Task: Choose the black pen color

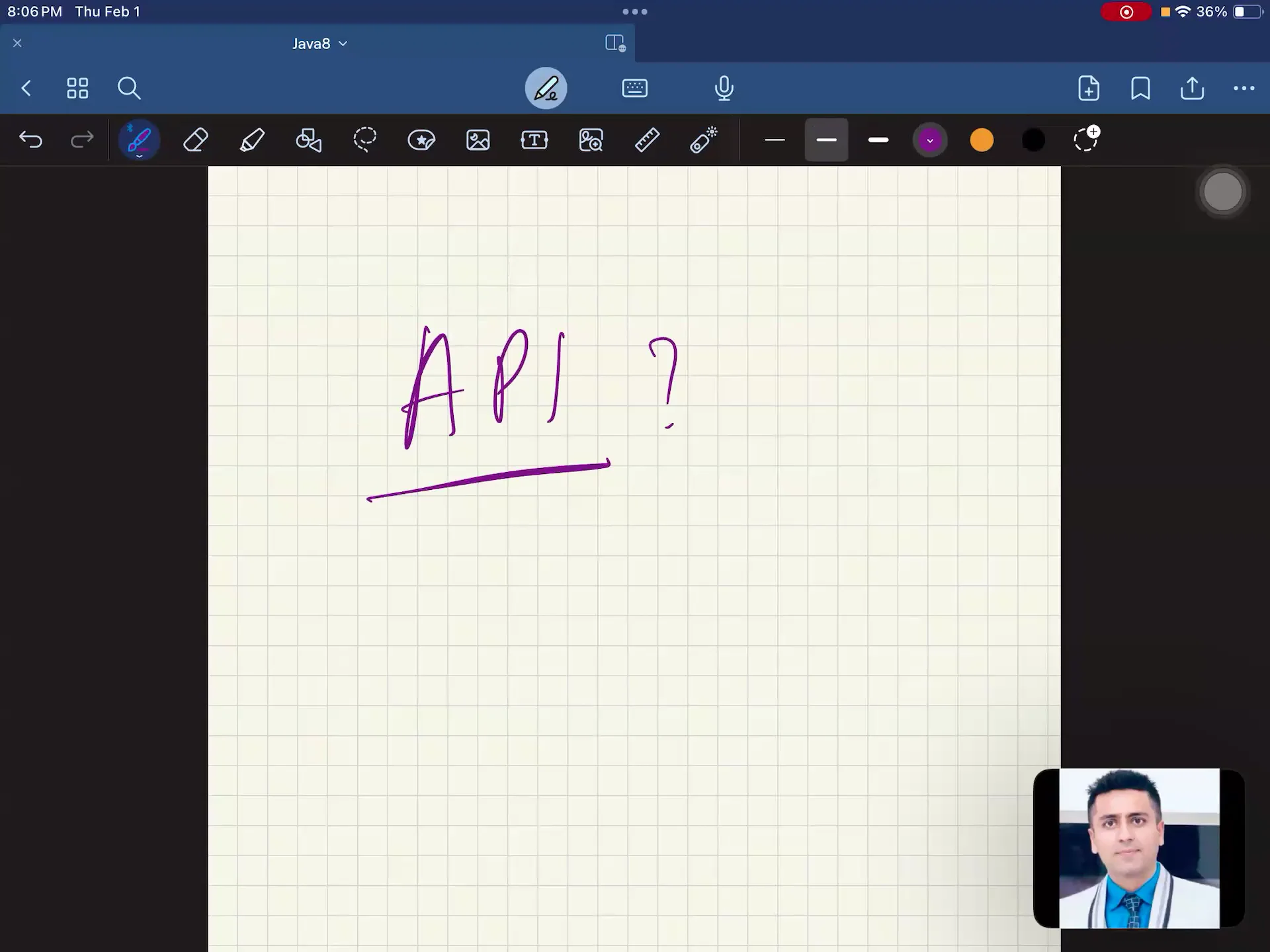Action: coord(1033,140)
